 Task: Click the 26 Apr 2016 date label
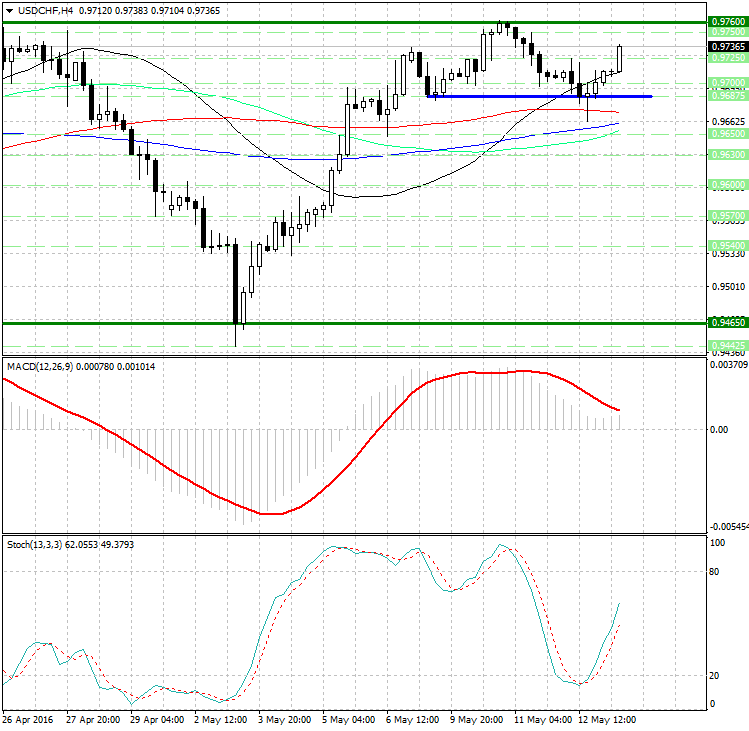27,719
